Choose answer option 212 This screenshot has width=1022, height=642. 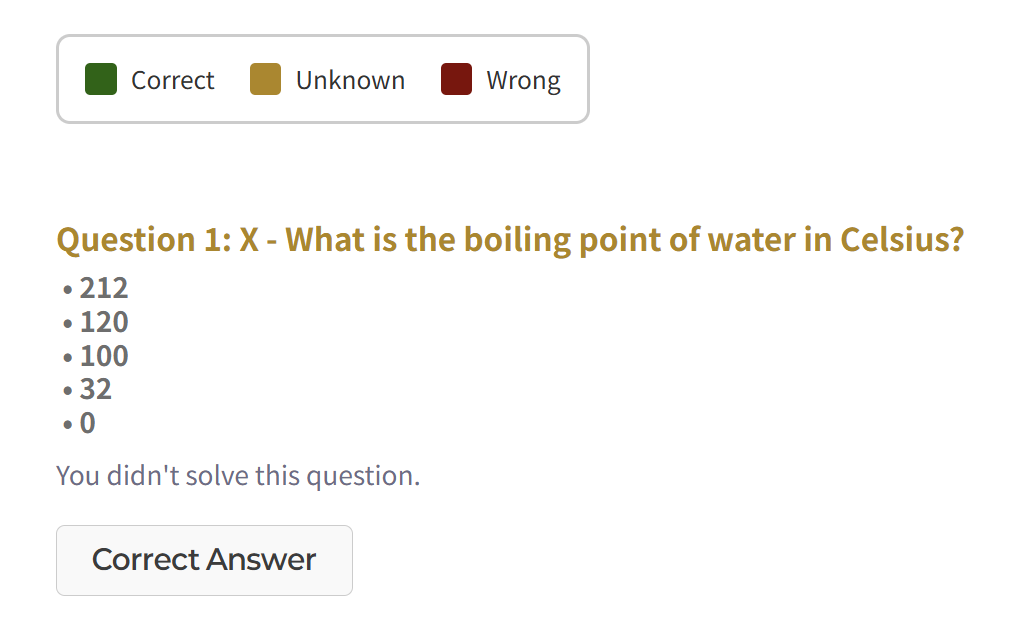pos(104,289)
